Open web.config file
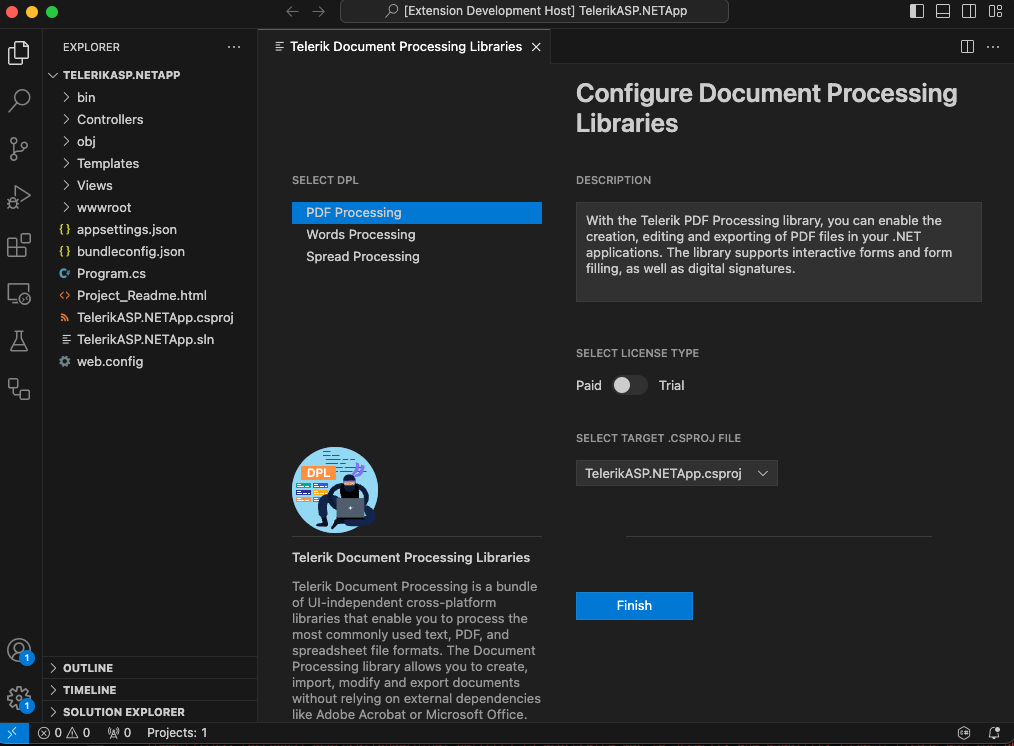This screenshot has height=746, width=1014. coord(150,361)
